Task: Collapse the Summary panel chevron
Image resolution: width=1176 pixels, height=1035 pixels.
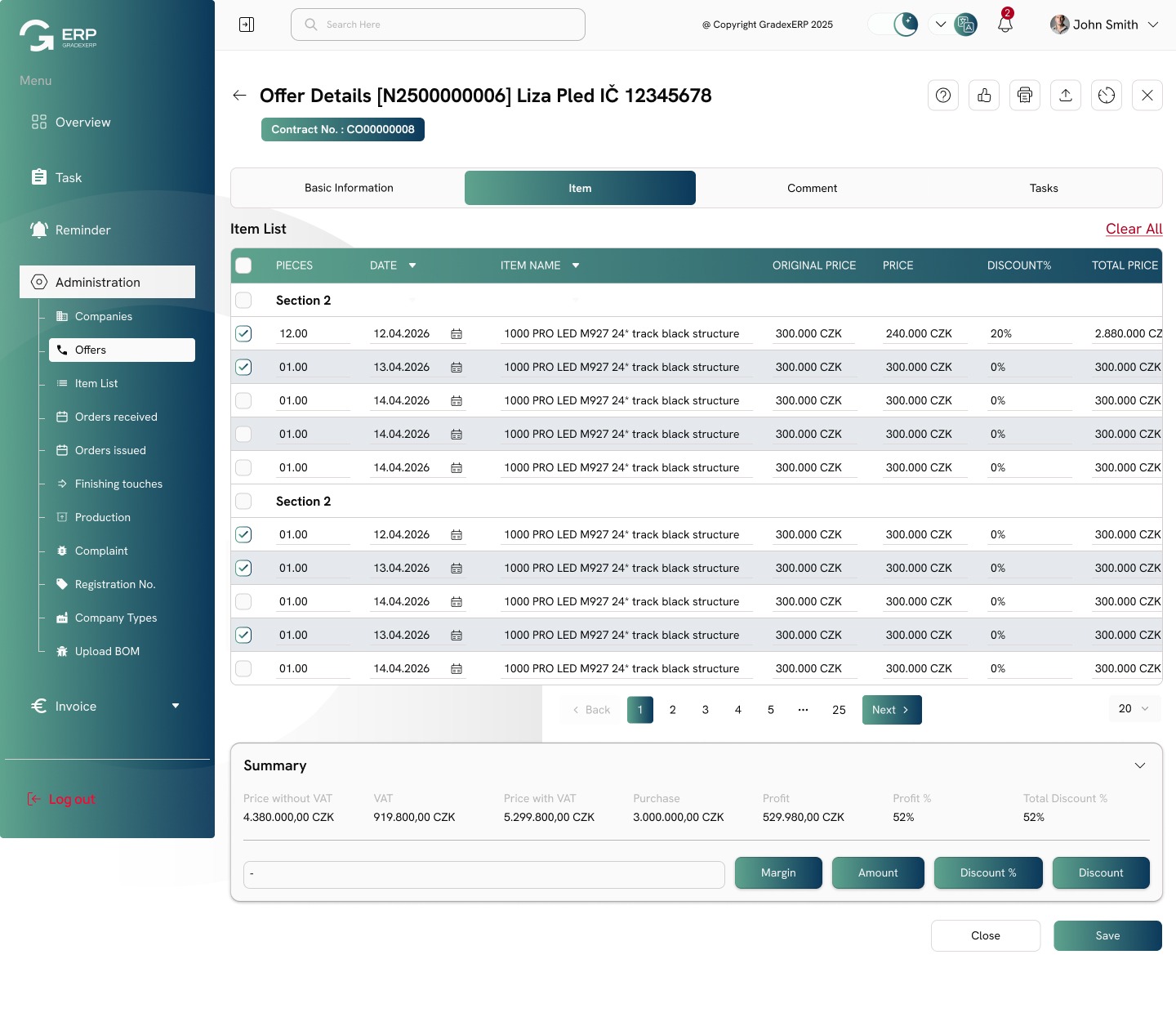Action: (1140, 765)
